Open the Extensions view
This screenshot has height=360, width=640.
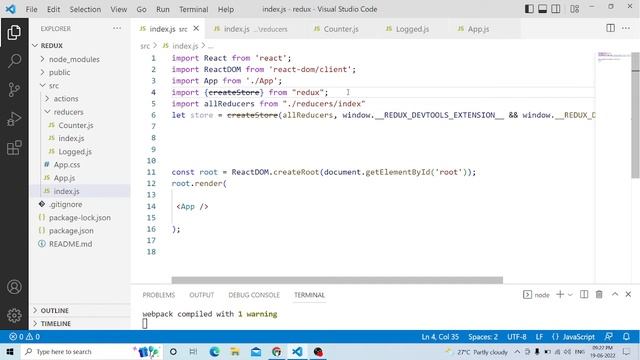click(14, 148)
